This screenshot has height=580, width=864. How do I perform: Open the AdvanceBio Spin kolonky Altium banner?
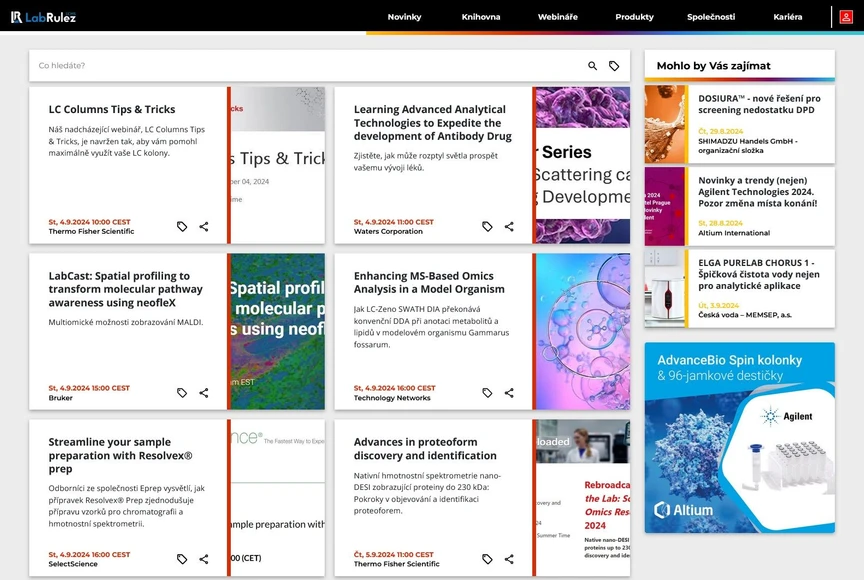click(739, 438)
